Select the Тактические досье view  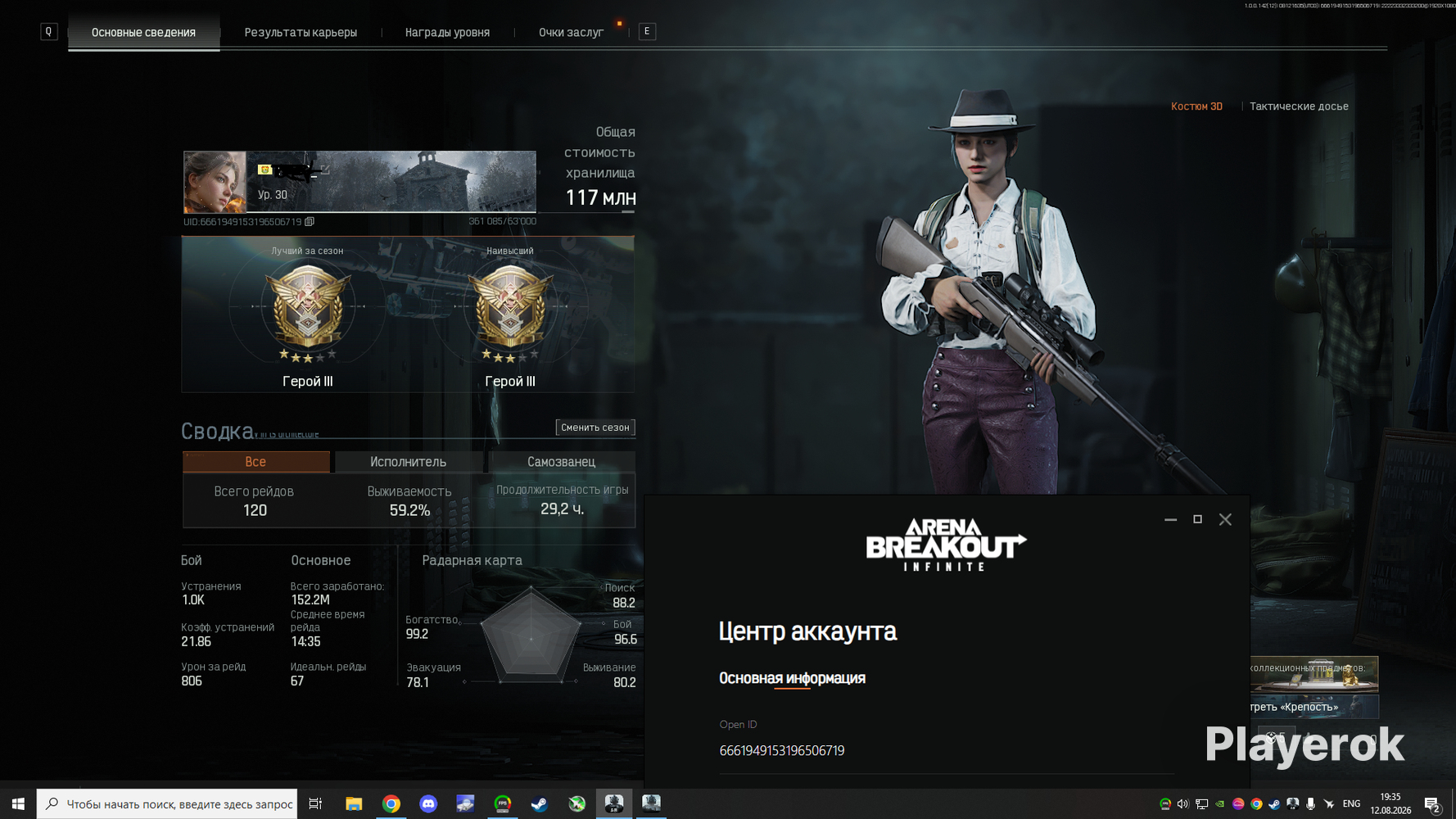pos(1299,106)
